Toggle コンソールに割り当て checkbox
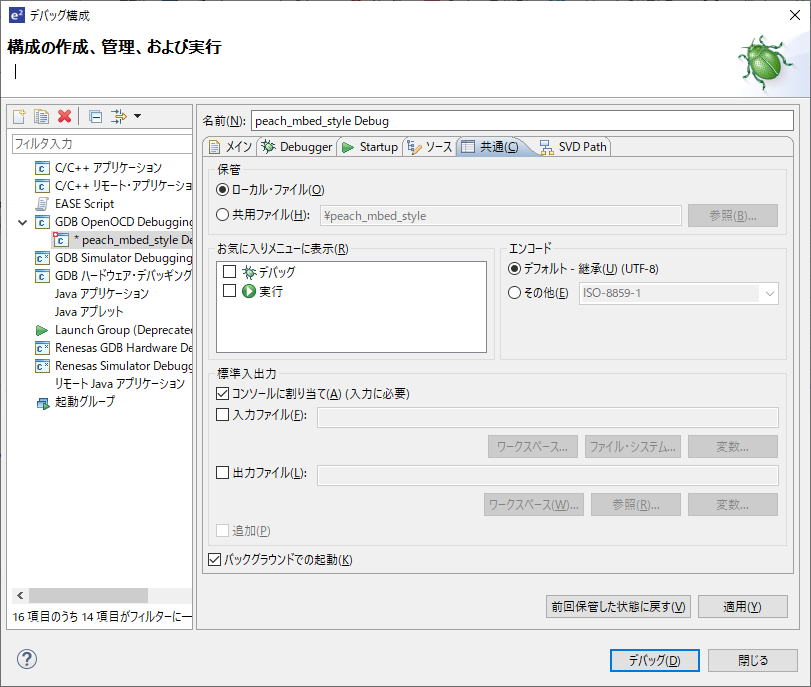Screen dimensions: 811x687 click(222, 394)
